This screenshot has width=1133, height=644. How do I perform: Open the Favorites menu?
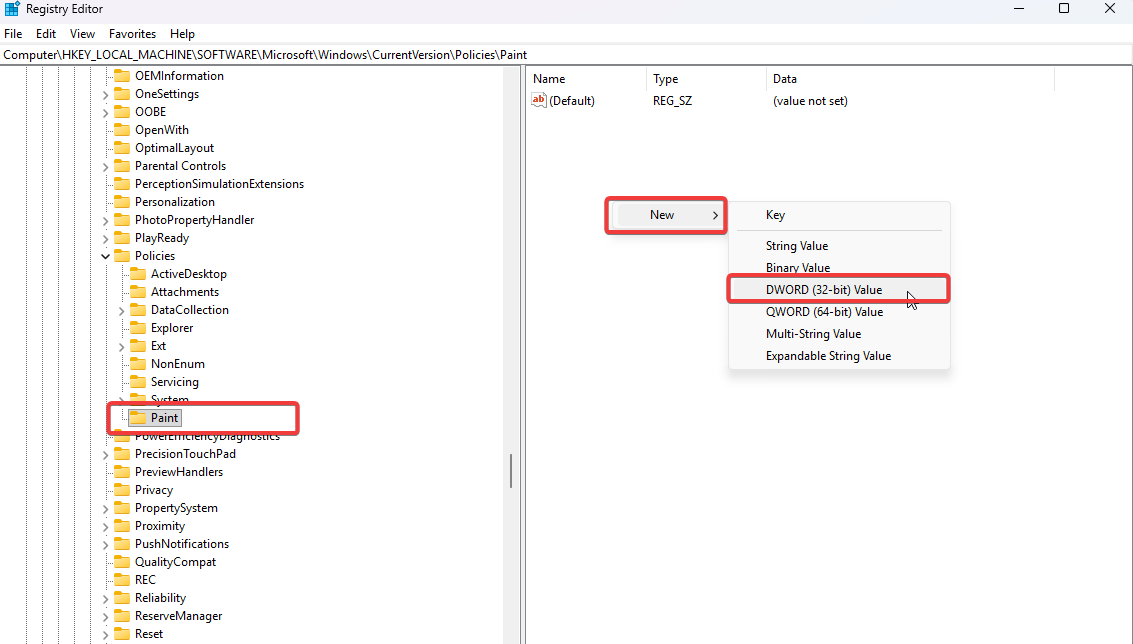[132, 33]
